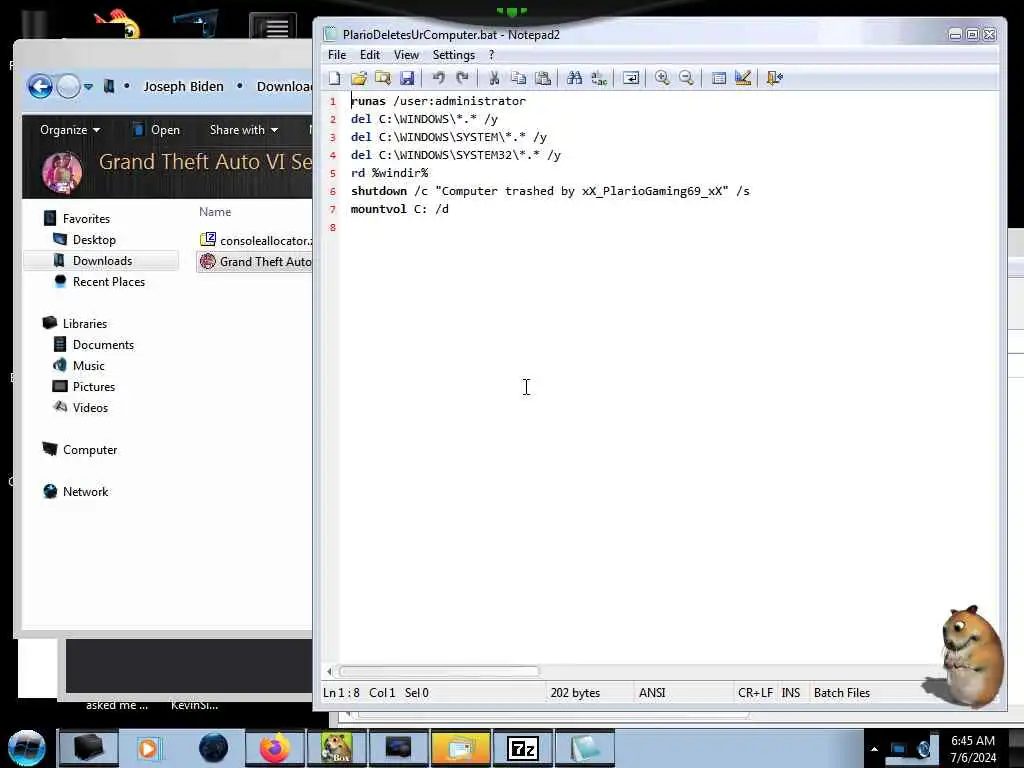1024x768 pixels.
Task: Copy selection using toolbar icon
Action: coord(519,78)
